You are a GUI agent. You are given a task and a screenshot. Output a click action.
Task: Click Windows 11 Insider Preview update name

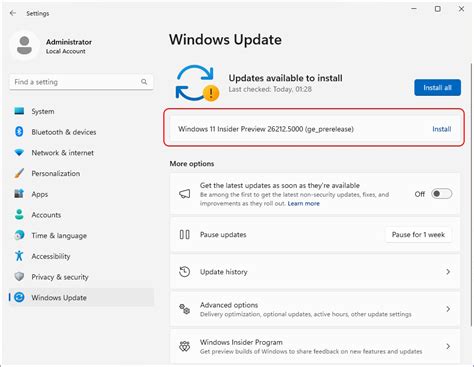pos(266,129)
